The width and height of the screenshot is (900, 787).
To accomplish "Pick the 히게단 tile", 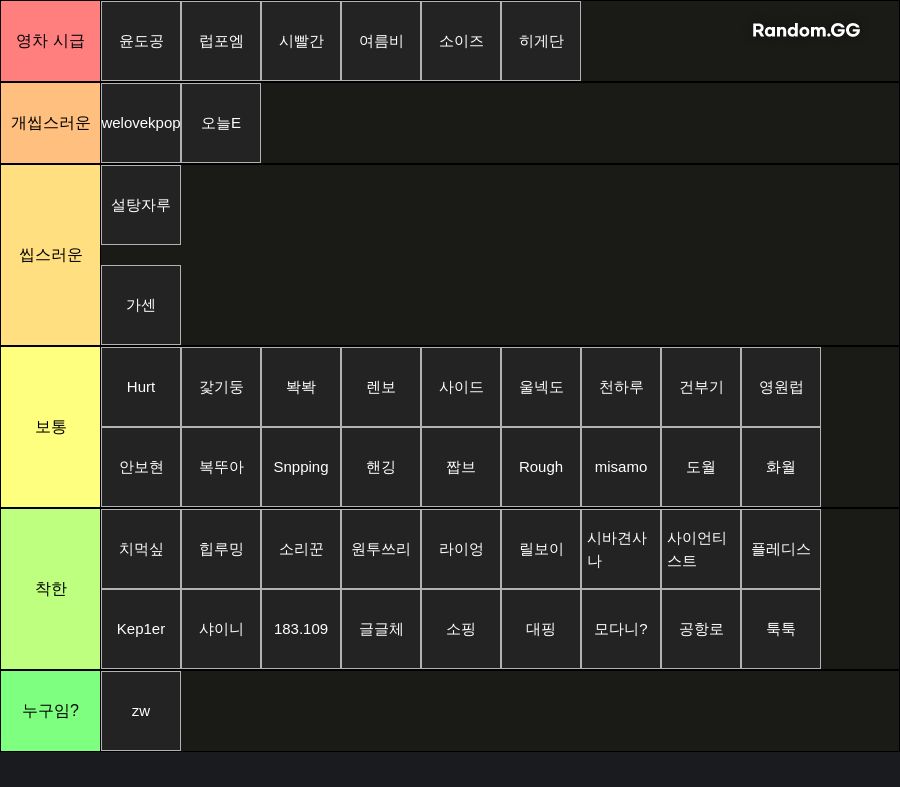I will coord(541,41).
